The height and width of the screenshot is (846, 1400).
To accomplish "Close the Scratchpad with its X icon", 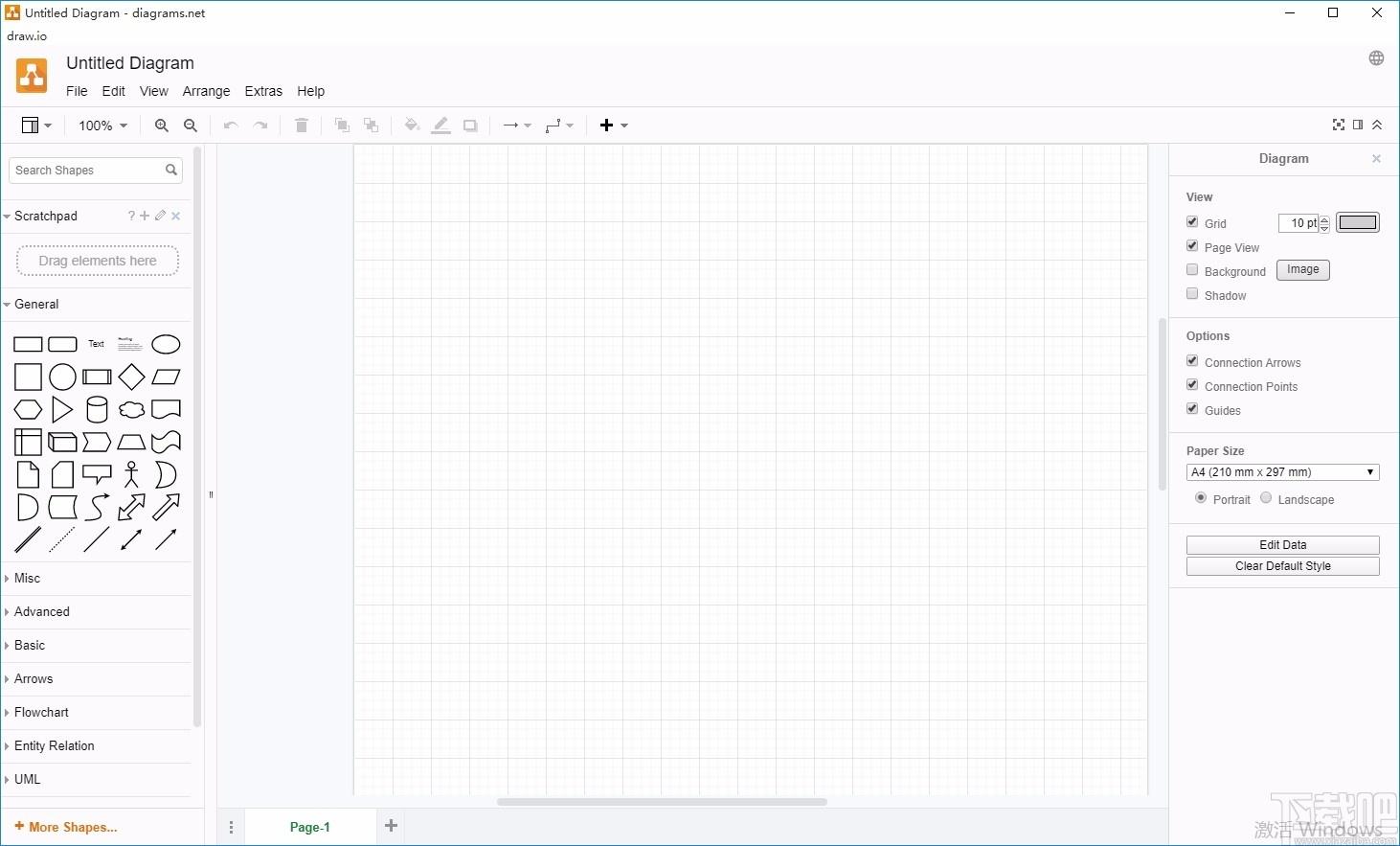I will click(175, 216).
